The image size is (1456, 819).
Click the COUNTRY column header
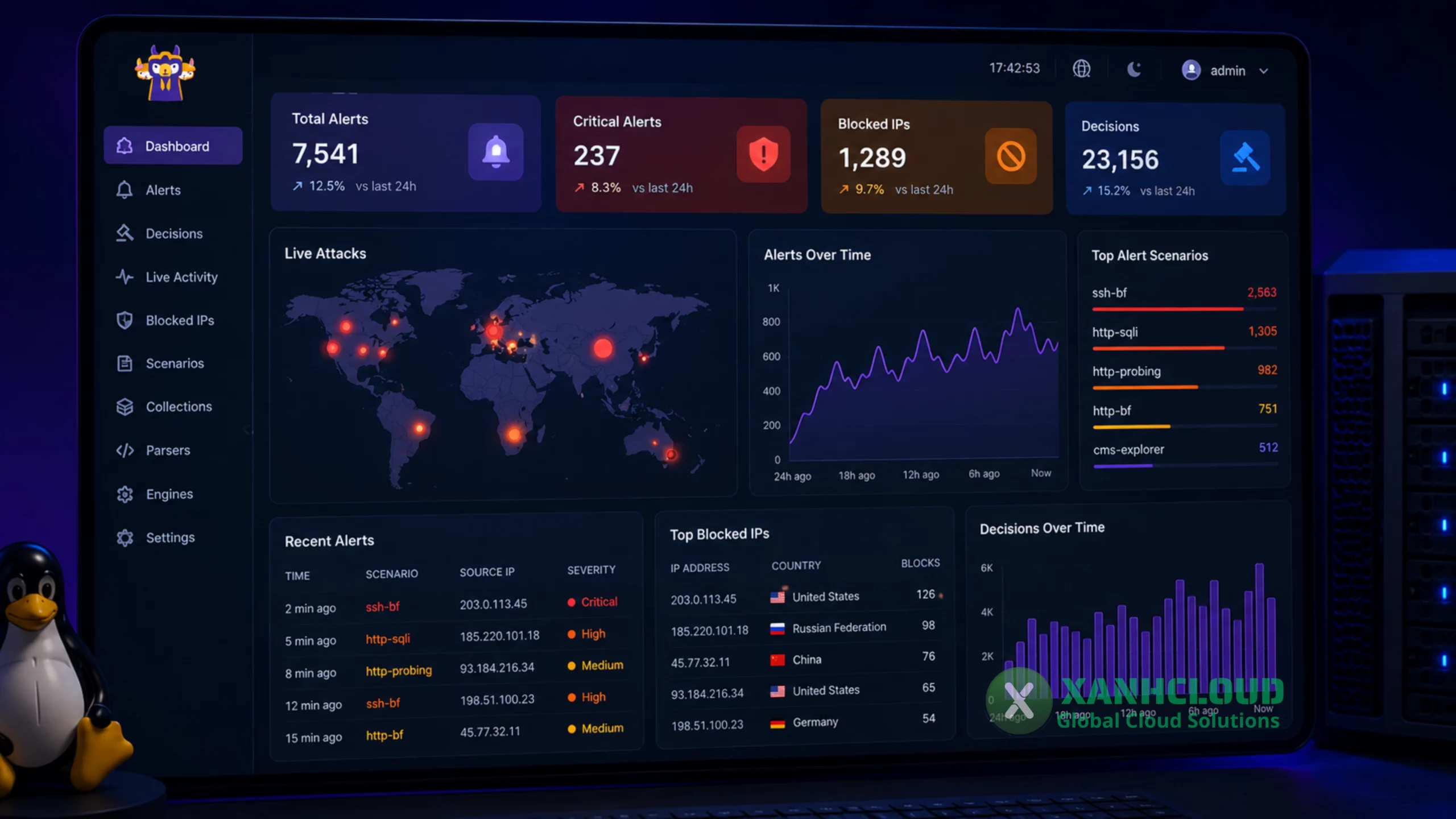click(x=796, y=566)
